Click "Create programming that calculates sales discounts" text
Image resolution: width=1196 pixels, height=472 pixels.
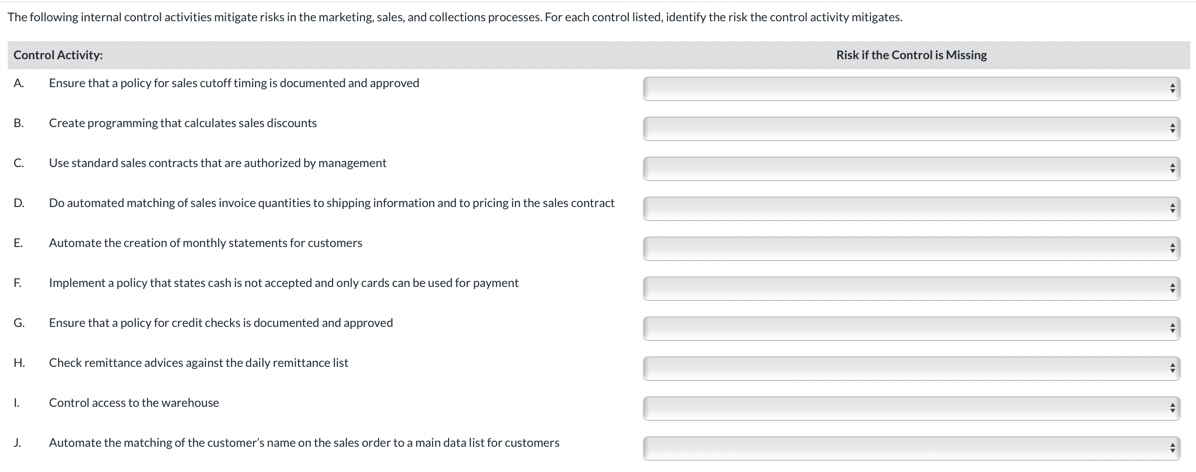pyautogui.click(x=183, y=123)
